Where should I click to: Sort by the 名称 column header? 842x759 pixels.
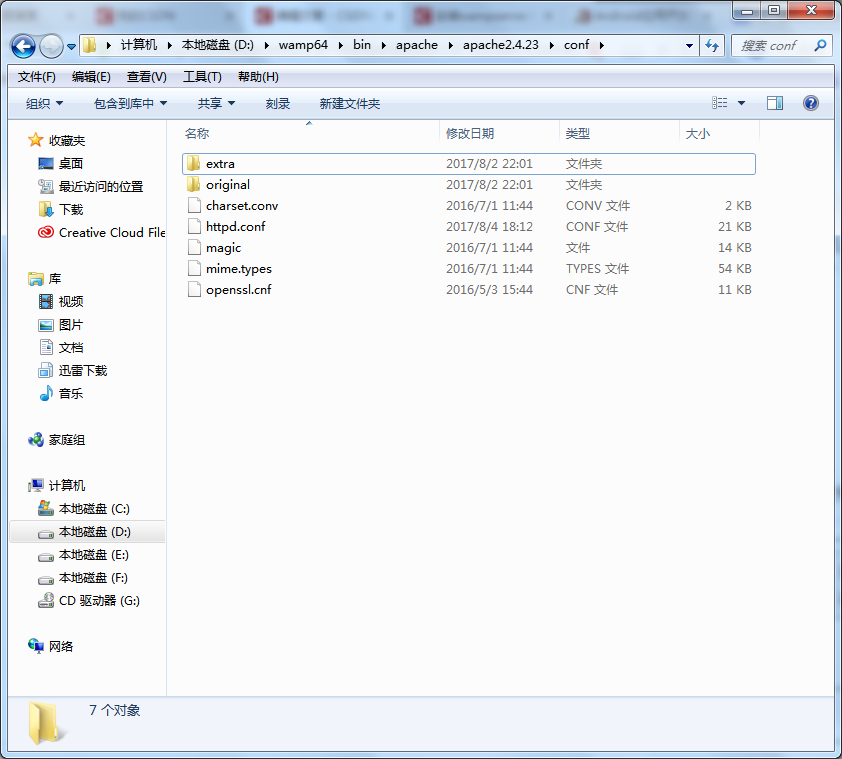pos(197,133)
